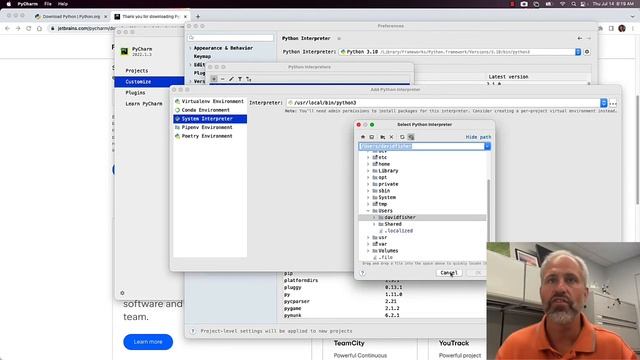640x360 pixels.
Task: Click the Hide path link
Action: click(x=478, y=137)
